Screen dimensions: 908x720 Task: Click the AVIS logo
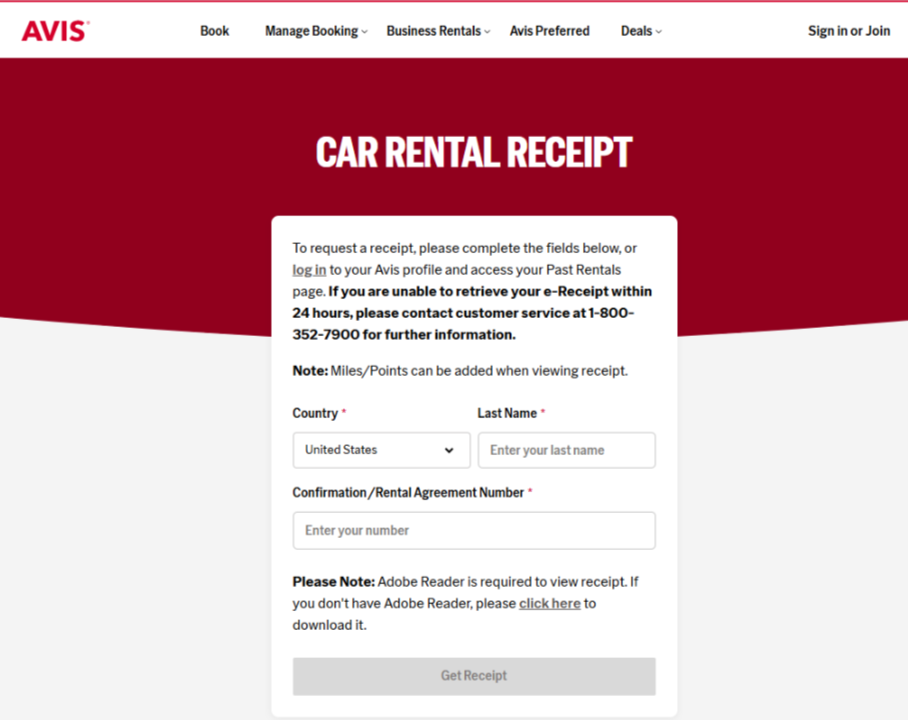point(54,31)
